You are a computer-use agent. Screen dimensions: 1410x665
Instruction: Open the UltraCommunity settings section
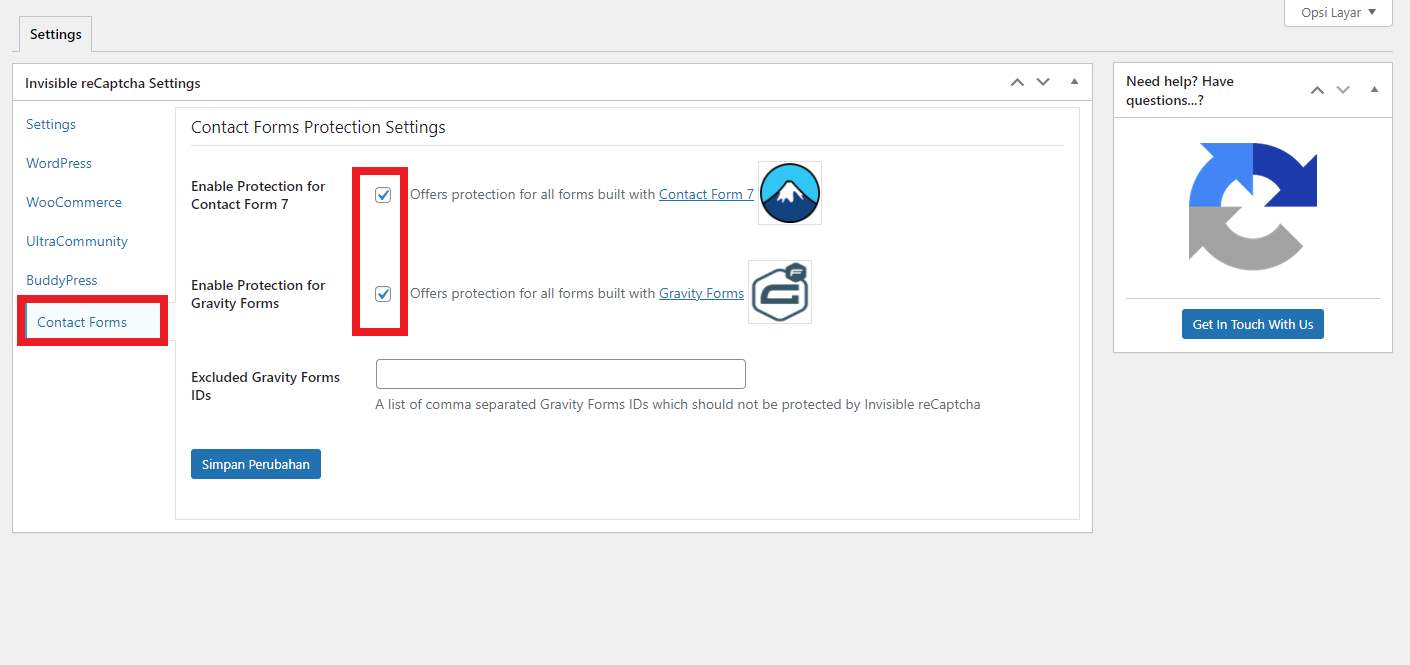click(x=77, y=241)
